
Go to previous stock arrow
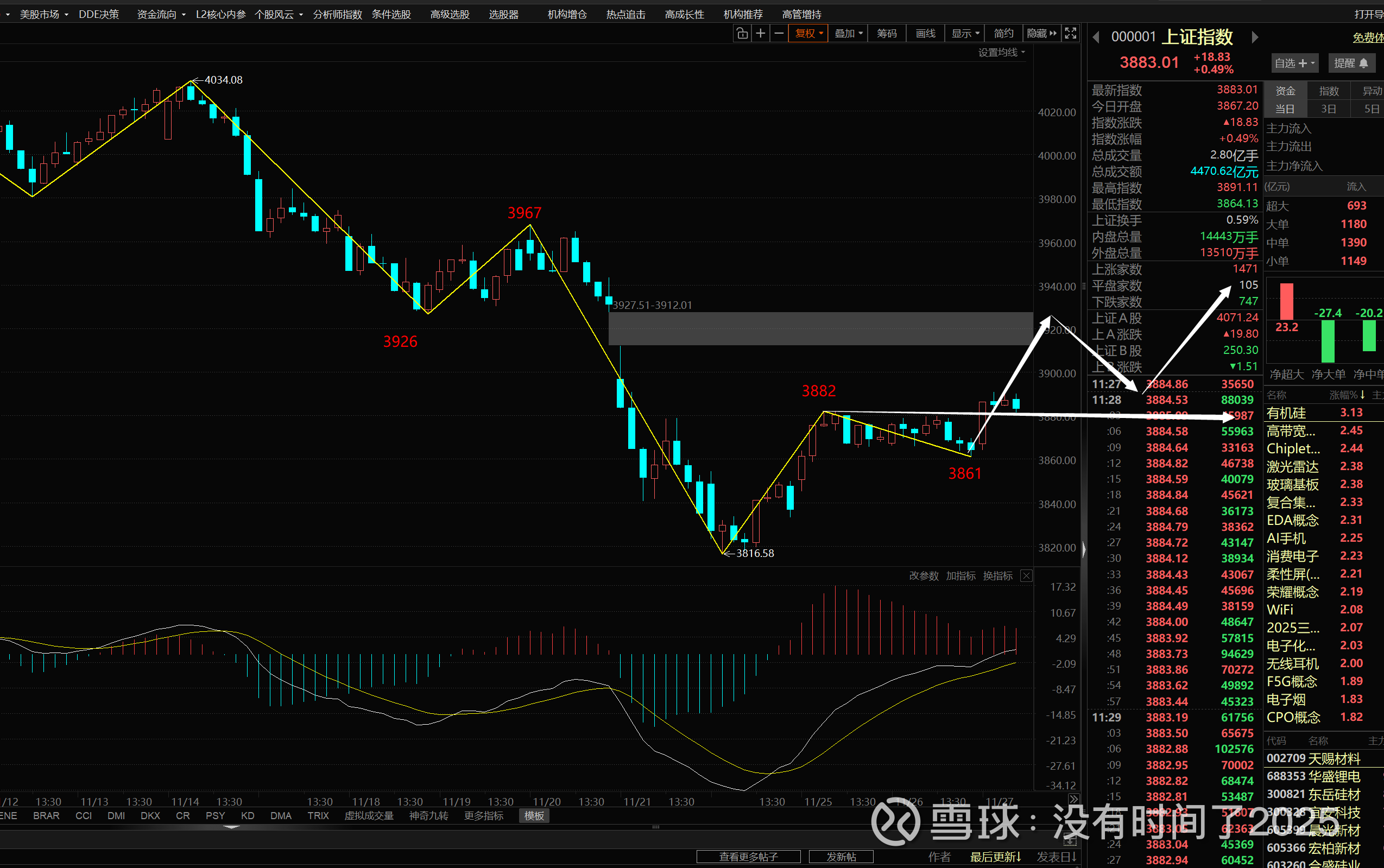(1096, 37)
